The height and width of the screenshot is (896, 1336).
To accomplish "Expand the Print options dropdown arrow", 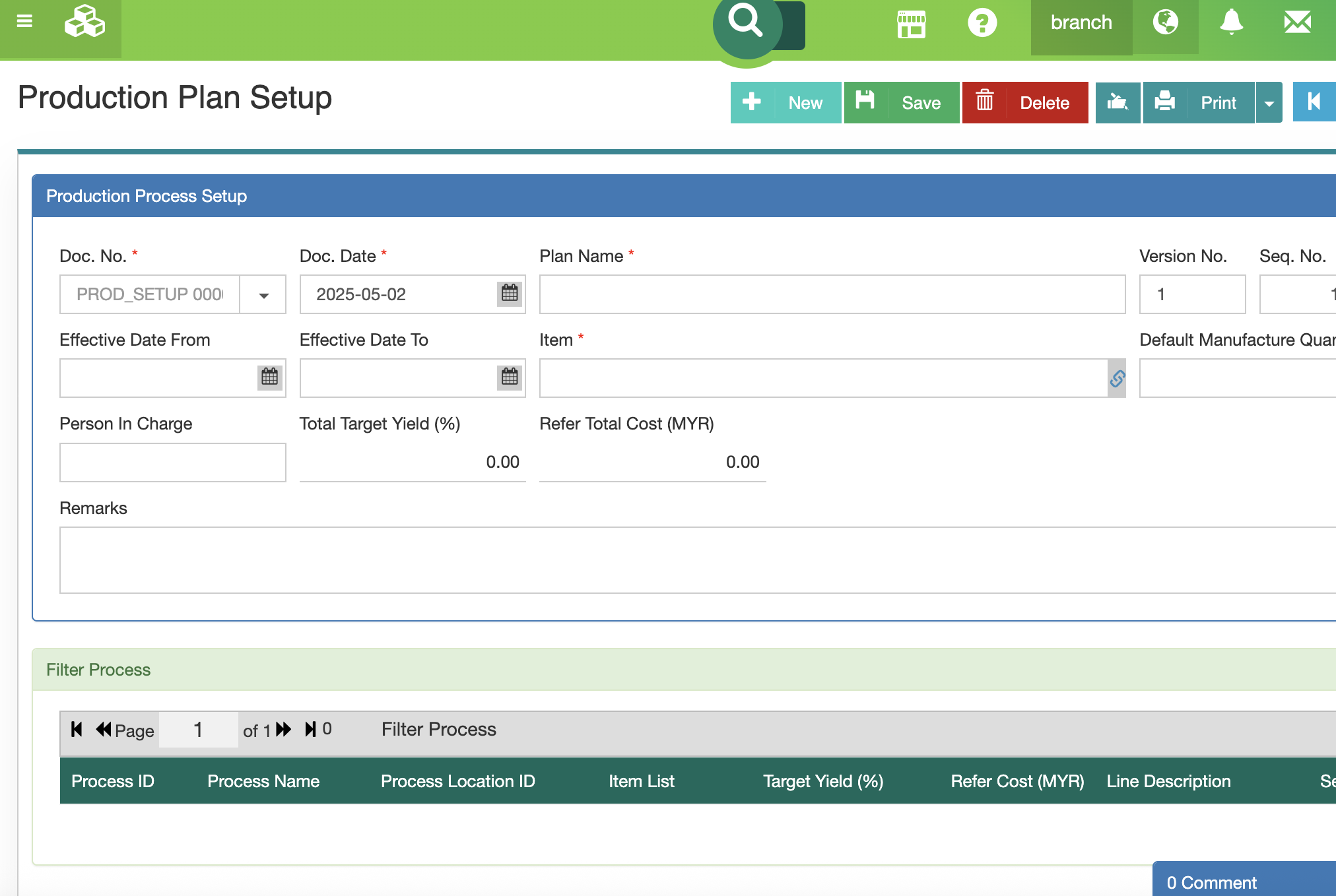I will tap(1269, 102).
